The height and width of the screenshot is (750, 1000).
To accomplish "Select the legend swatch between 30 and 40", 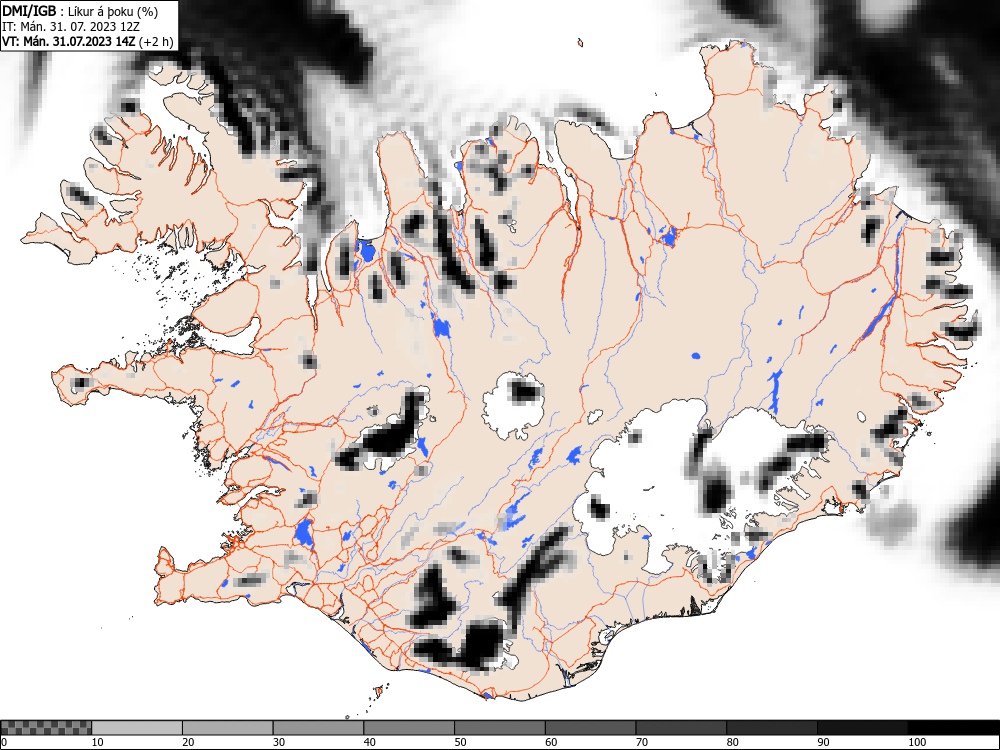I will (318, 728).
